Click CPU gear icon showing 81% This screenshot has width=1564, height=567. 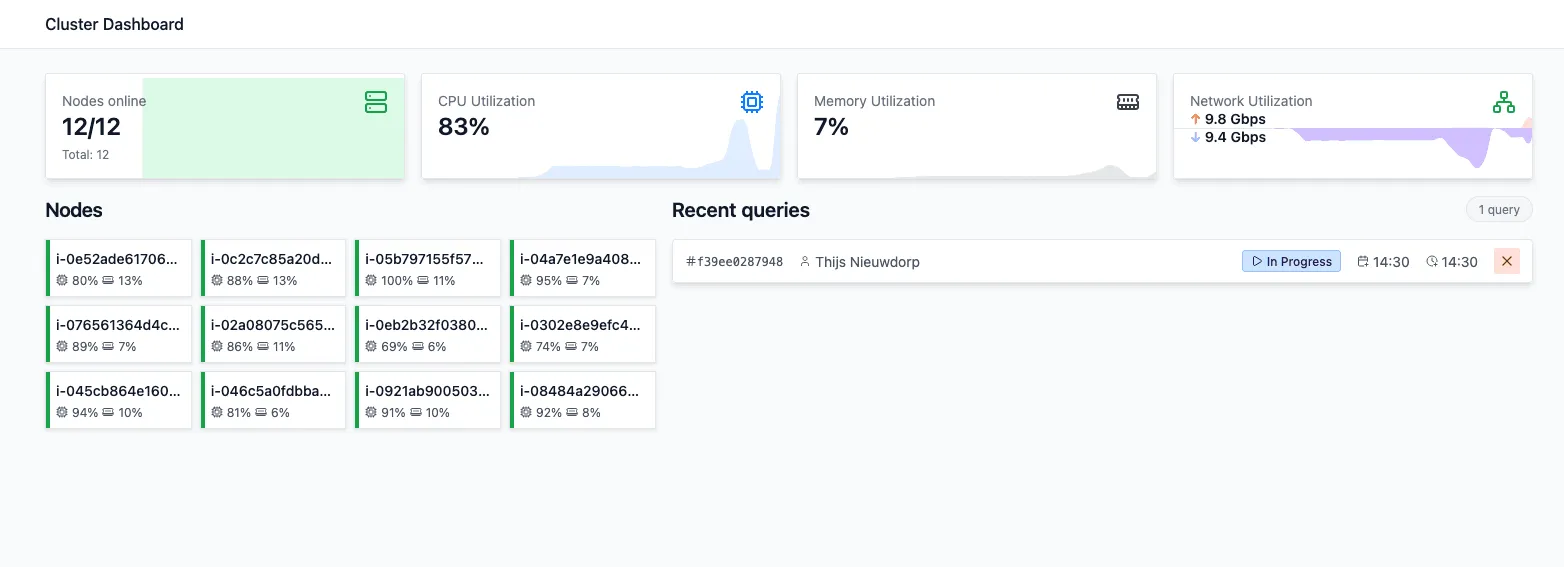point(217,413)
